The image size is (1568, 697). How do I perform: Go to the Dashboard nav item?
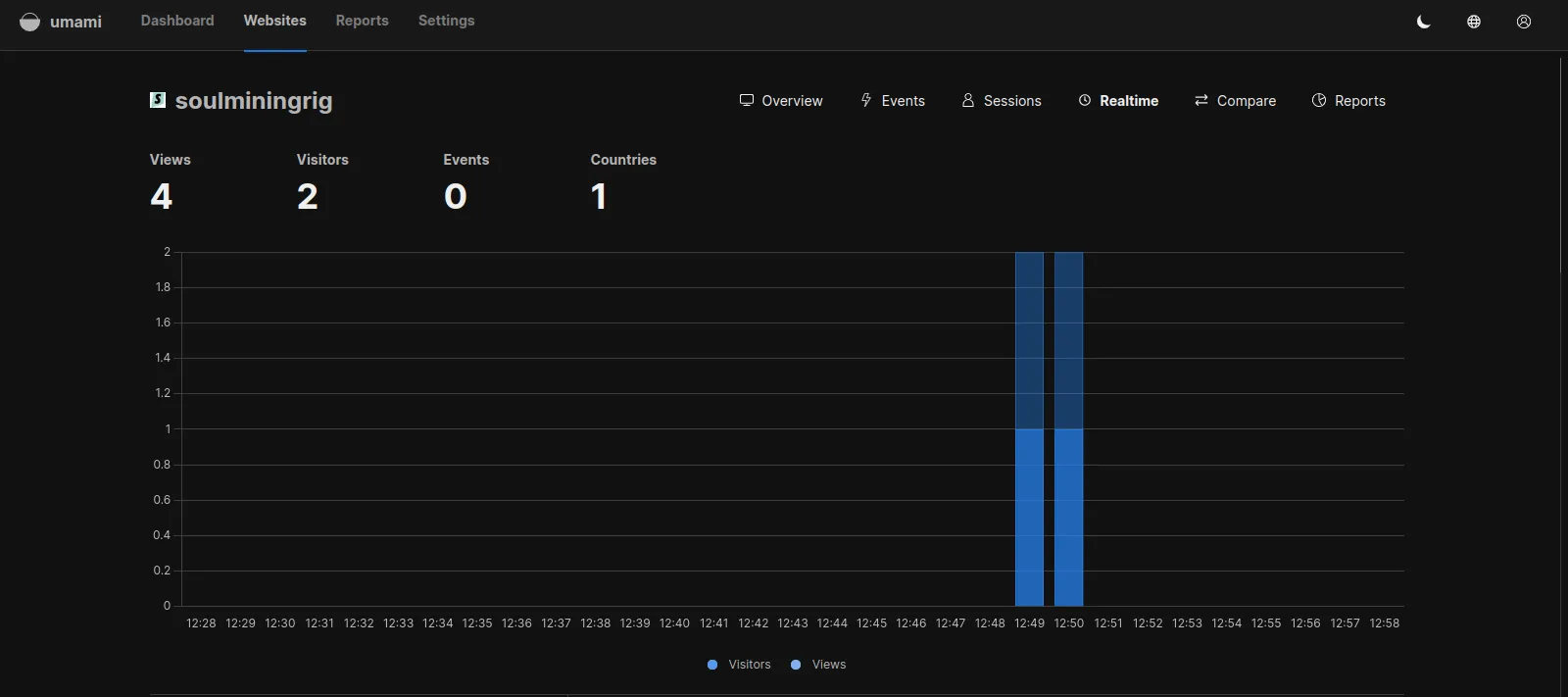click(x=177, y=21)
